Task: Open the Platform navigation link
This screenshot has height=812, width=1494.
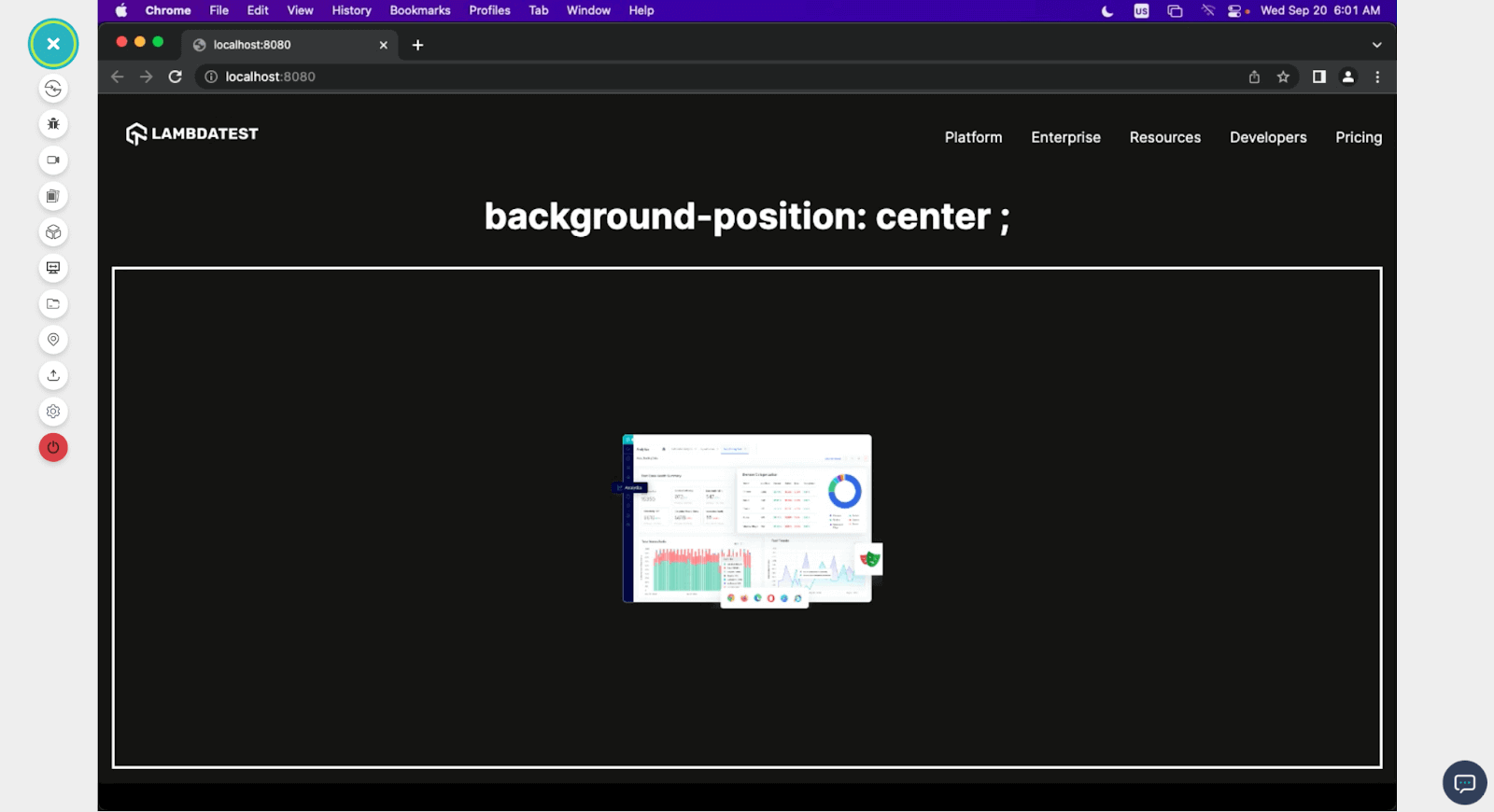Action: [973, 137]
